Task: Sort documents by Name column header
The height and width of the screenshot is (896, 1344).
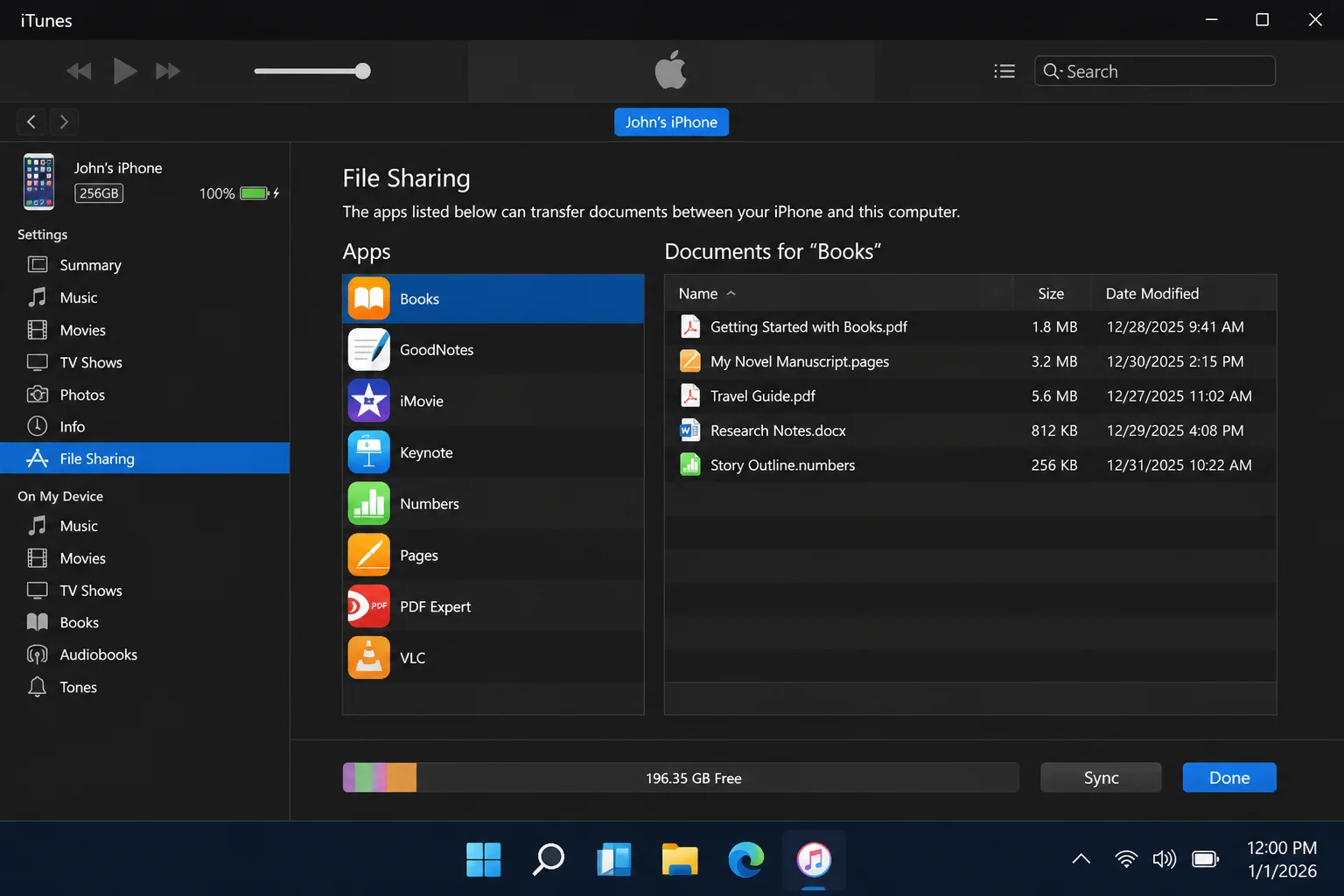Action: click(x=838, y=293)
